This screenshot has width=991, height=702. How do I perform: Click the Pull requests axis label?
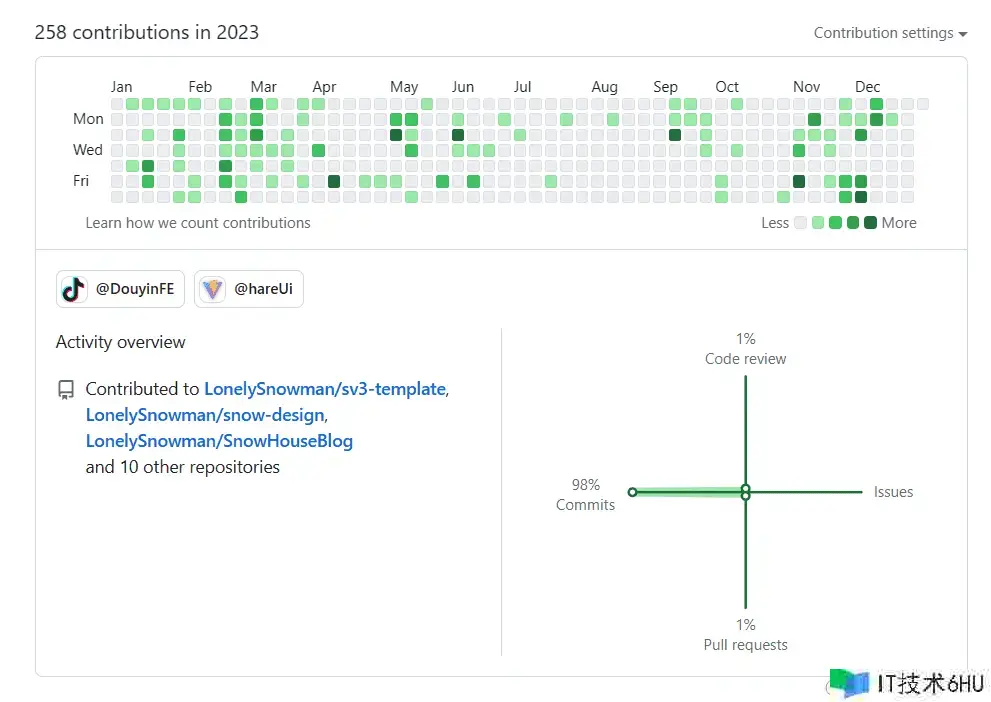745,645
